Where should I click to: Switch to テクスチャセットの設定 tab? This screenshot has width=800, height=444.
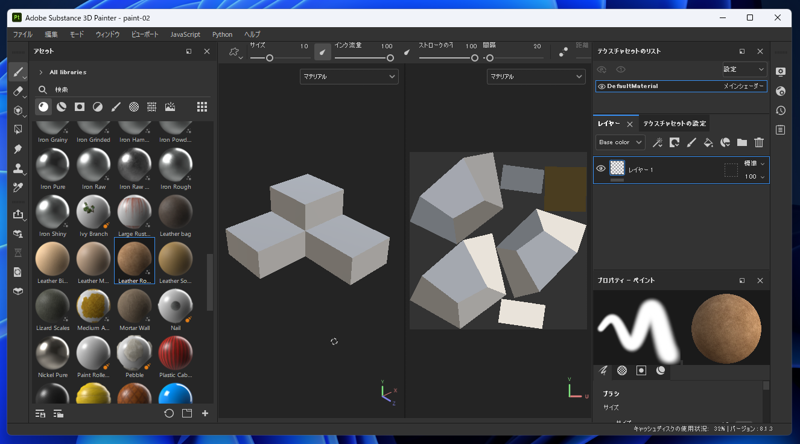pos(674,124)
